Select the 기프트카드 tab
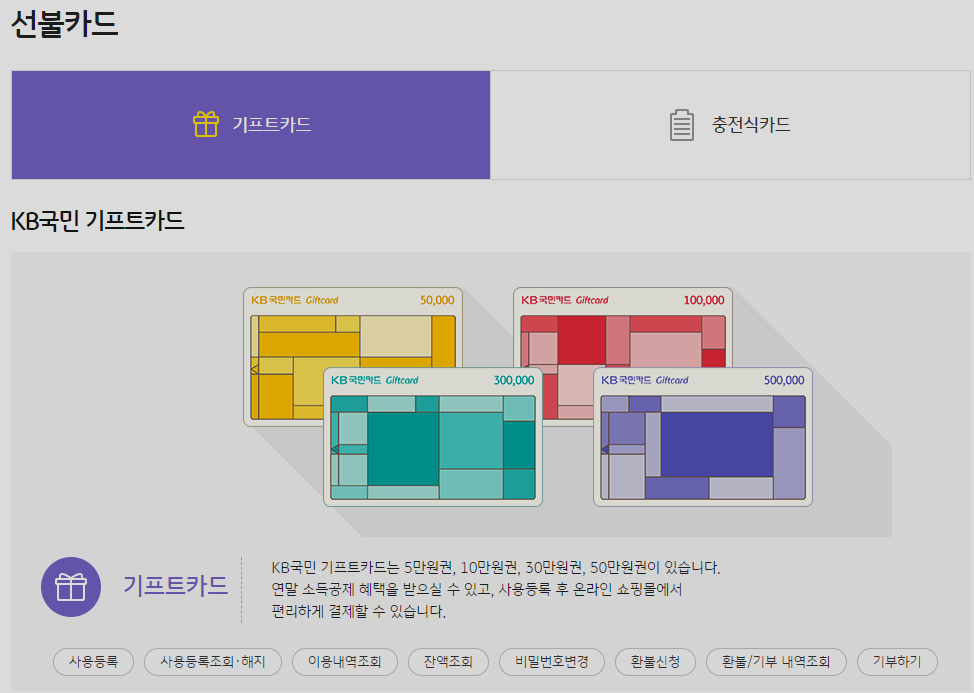 point(251,125)
